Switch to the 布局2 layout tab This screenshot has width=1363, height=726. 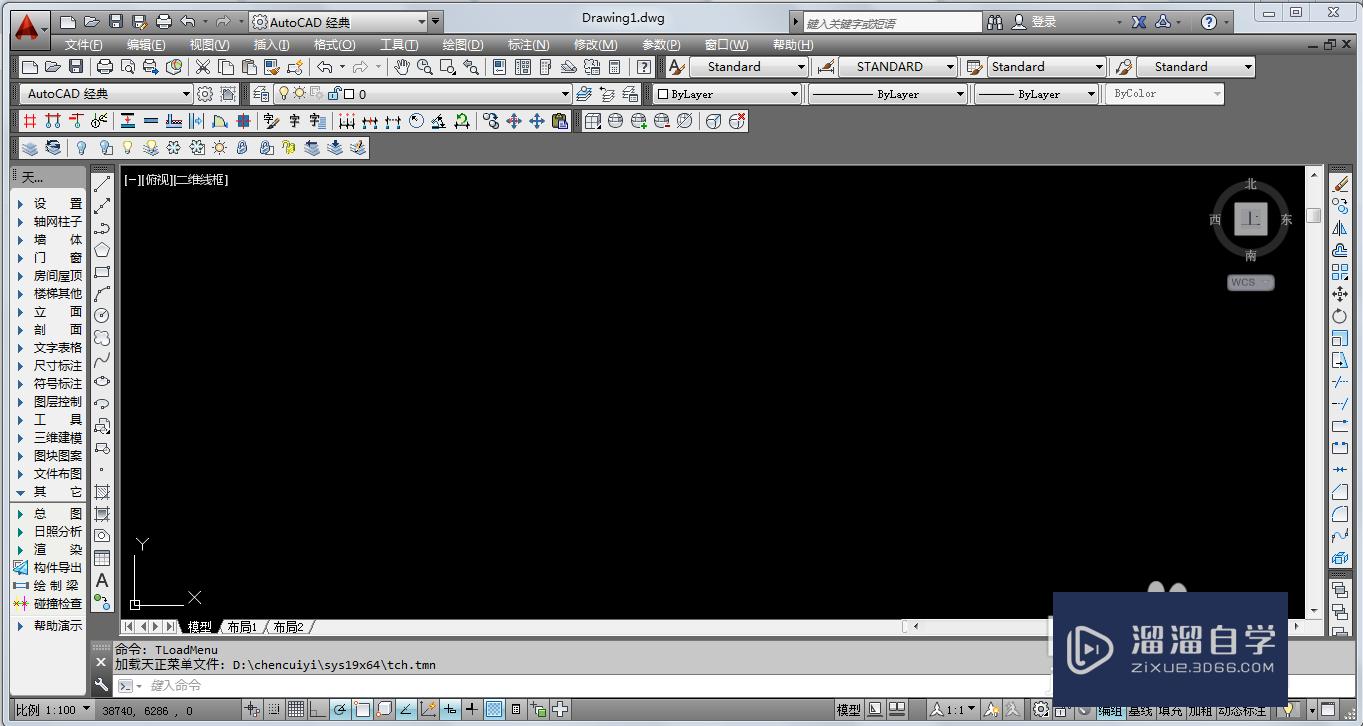tap(289, 627)
